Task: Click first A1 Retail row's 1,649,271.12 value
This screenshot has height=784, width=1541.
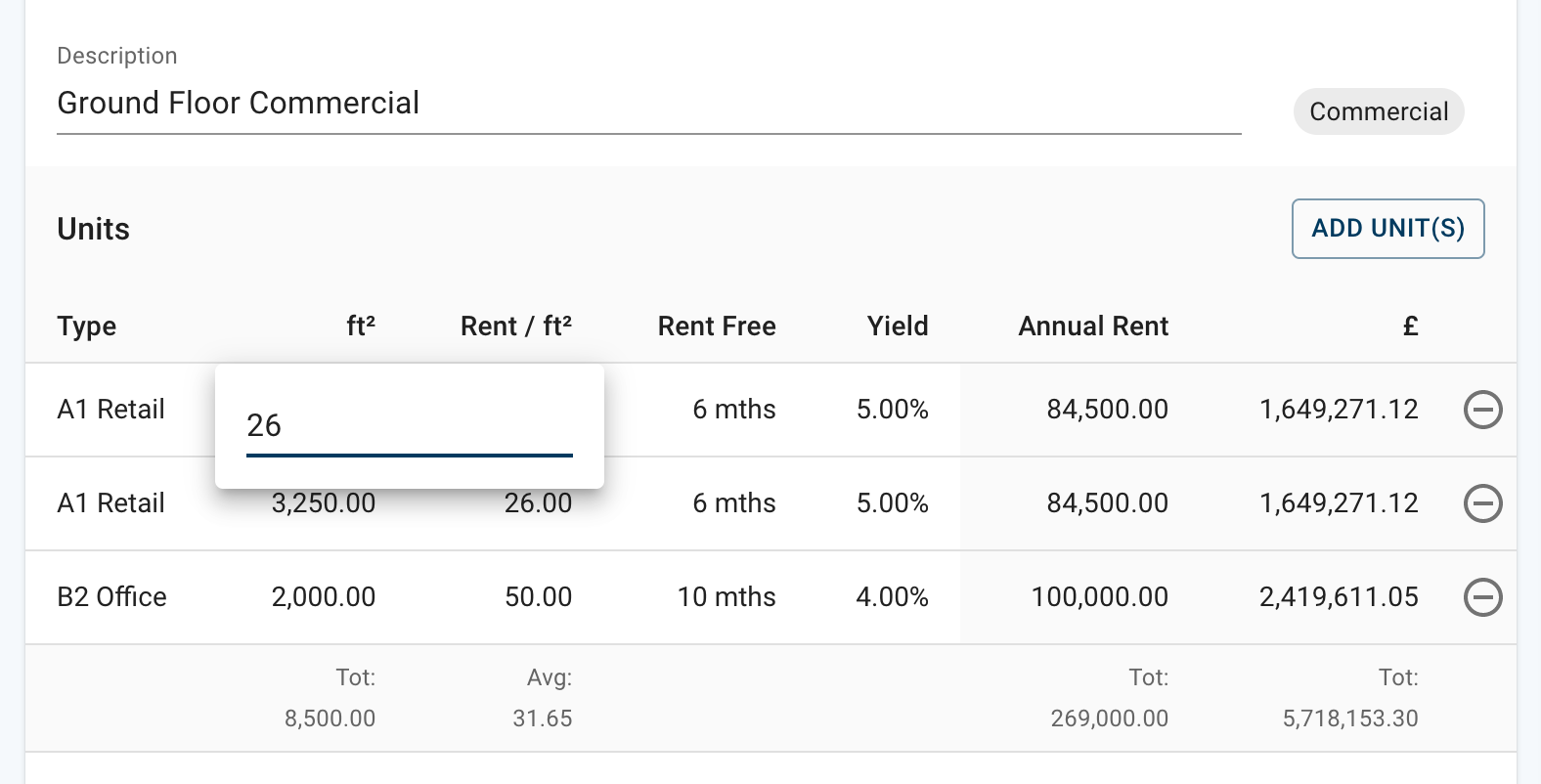Action: click(x=1339, y=410)
